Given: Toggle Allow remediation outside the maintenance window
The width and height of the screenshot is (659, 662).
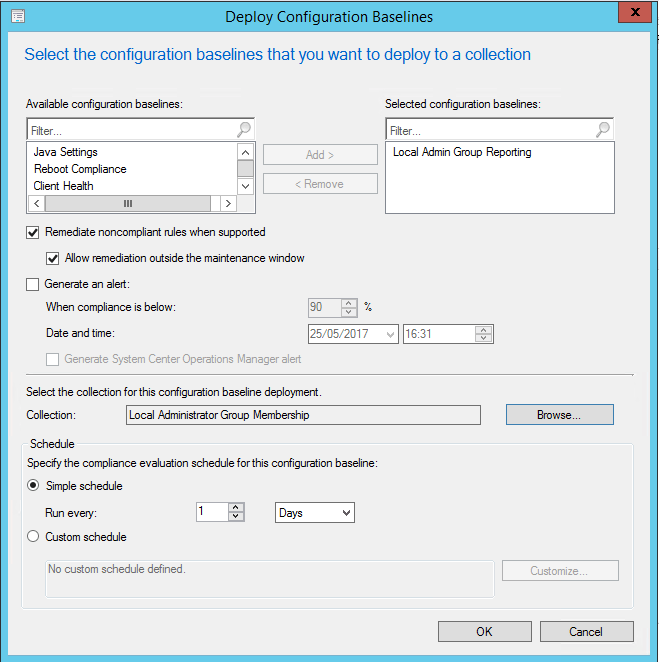Looking at the screenshot, I should click(x=53, y=258).
